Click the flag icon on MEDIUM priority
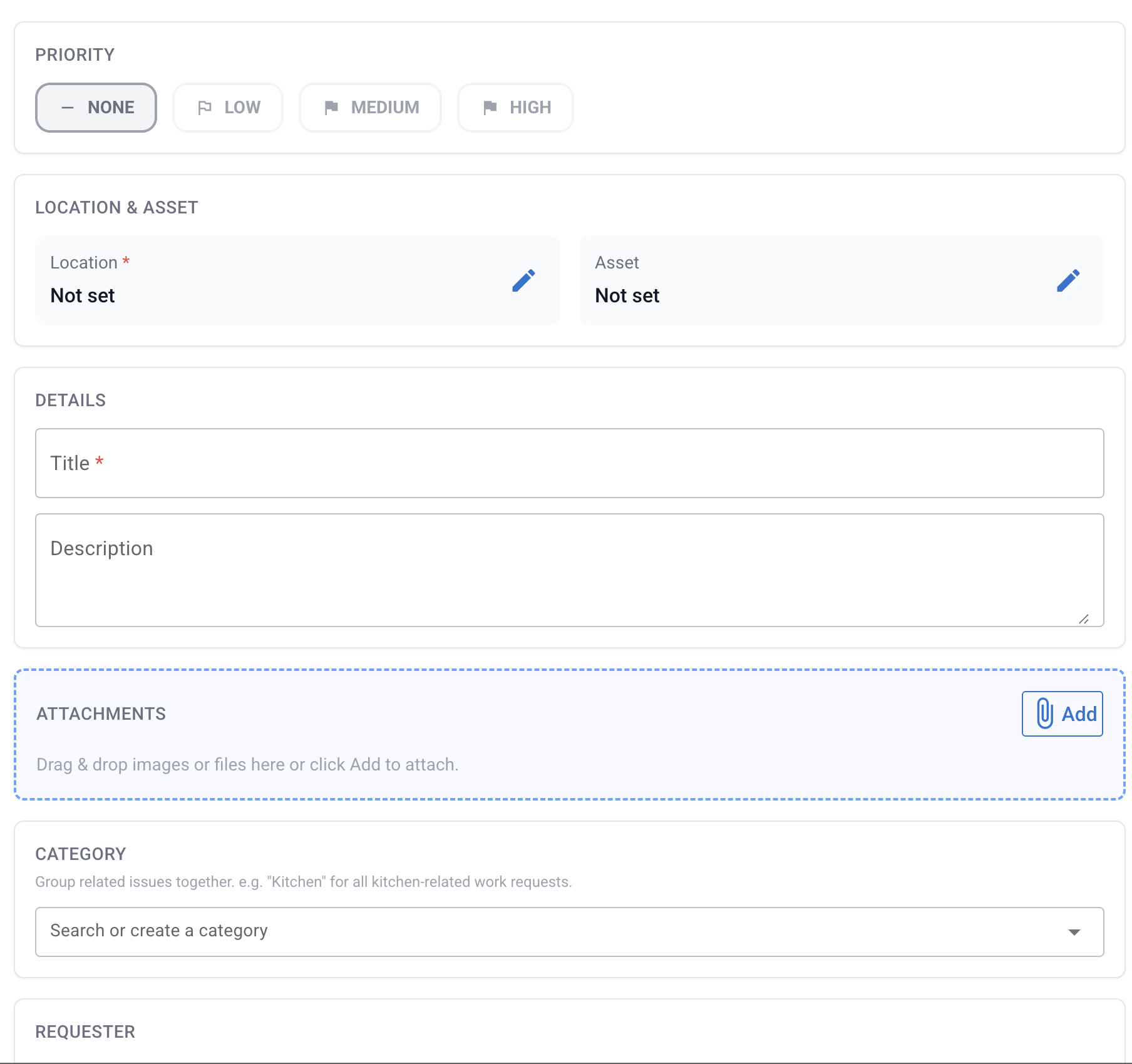Image resolution: width=1132 pixels, height=1064 pixels. click(332, 107)
